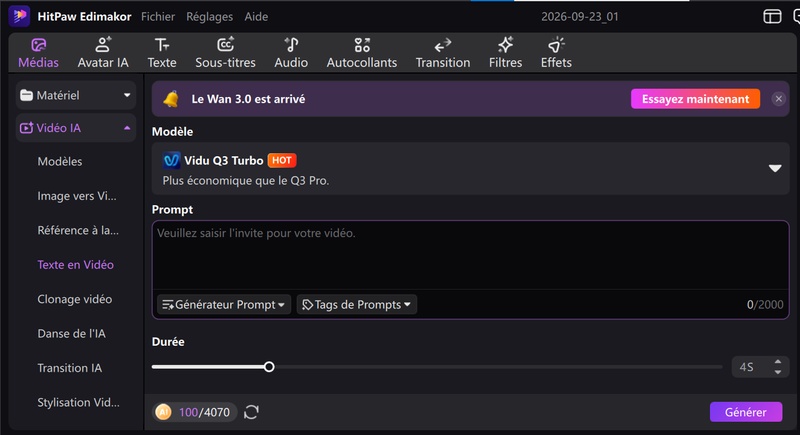Select Texte en Vidéo in sidebar
The height and width of the screenshot is (435, 800).
click(x=76, y=265)
